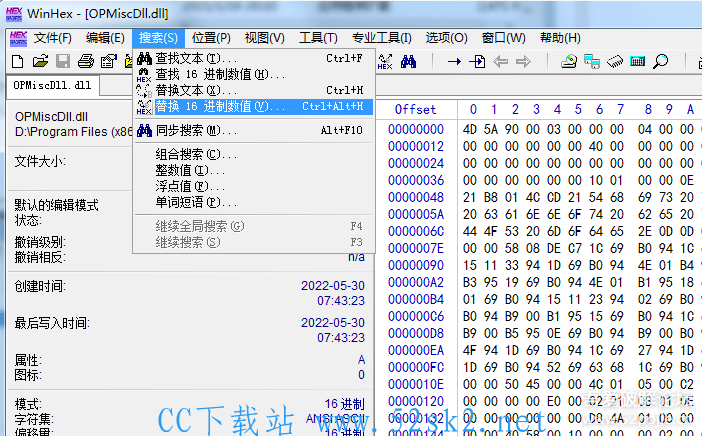
Task: Open the 编辑(E) menu
Action: pos(105,38)
